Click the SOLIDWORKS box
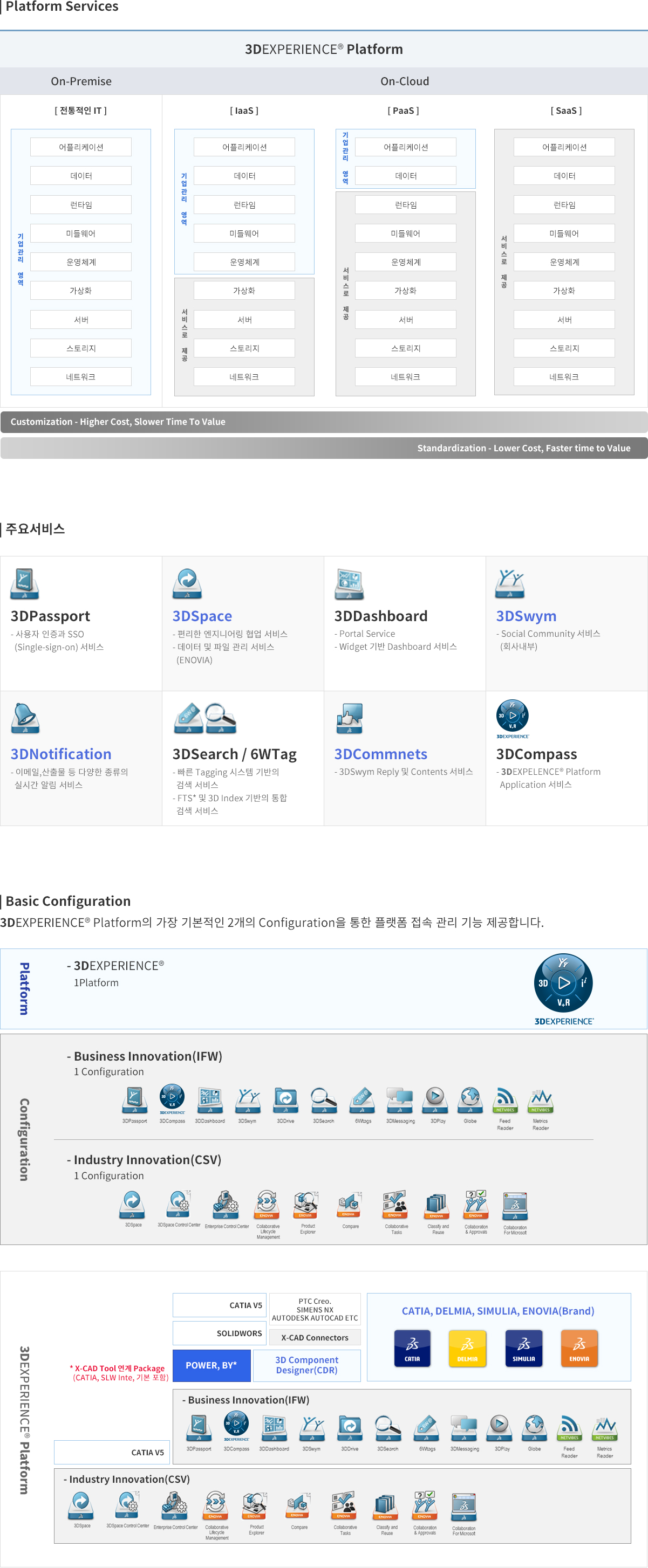Screen dimensions: 648x1568 (220, 1333)
